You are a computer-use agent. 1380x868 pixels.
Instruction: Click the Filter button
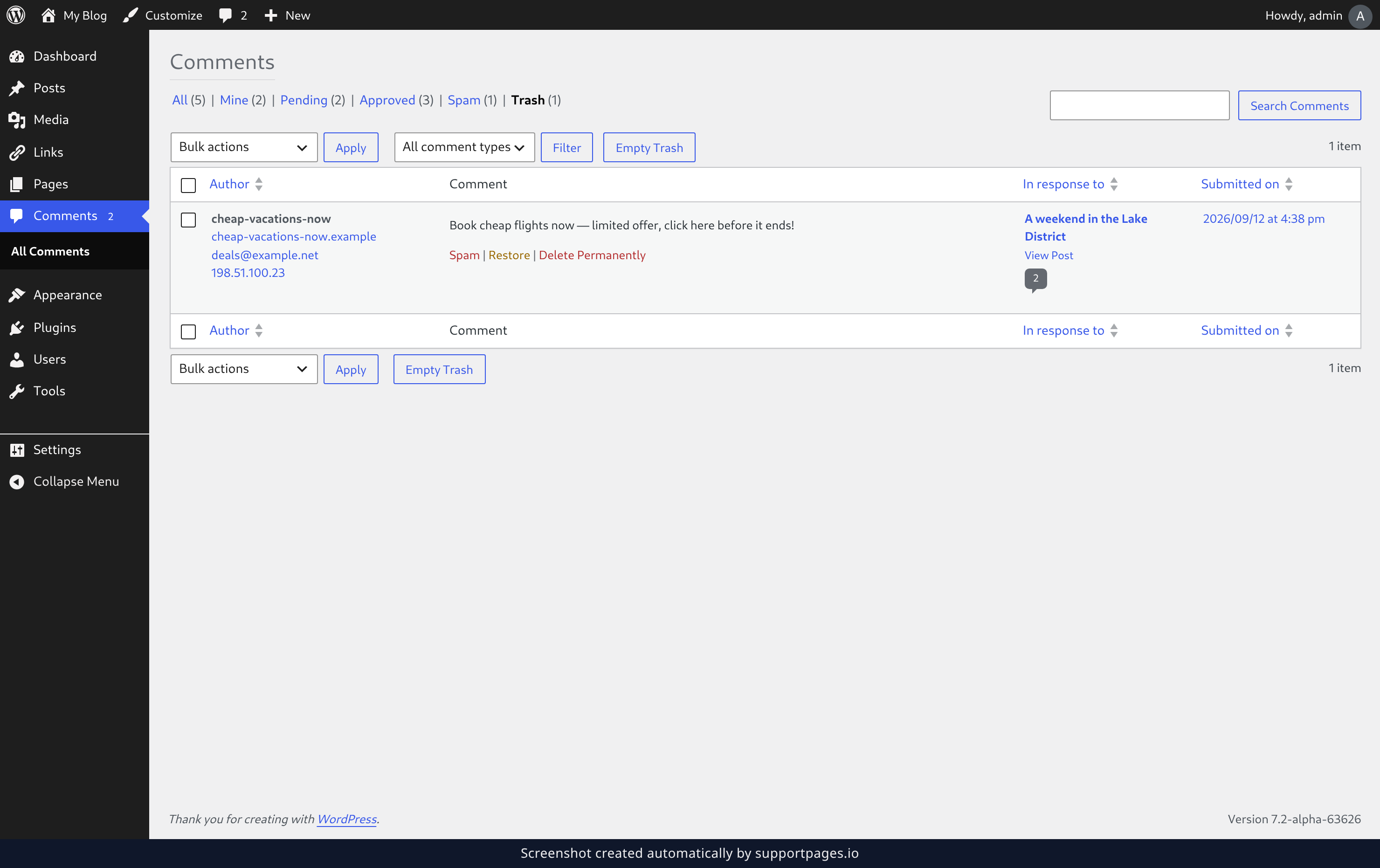click(x=566, y=147)
